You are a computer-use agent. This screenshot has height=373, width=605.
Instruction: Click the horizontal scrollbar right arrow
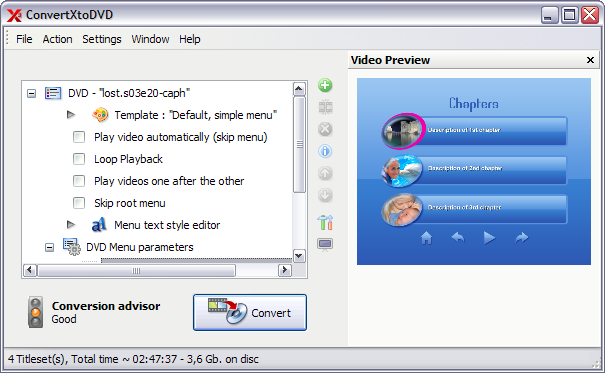285,270
